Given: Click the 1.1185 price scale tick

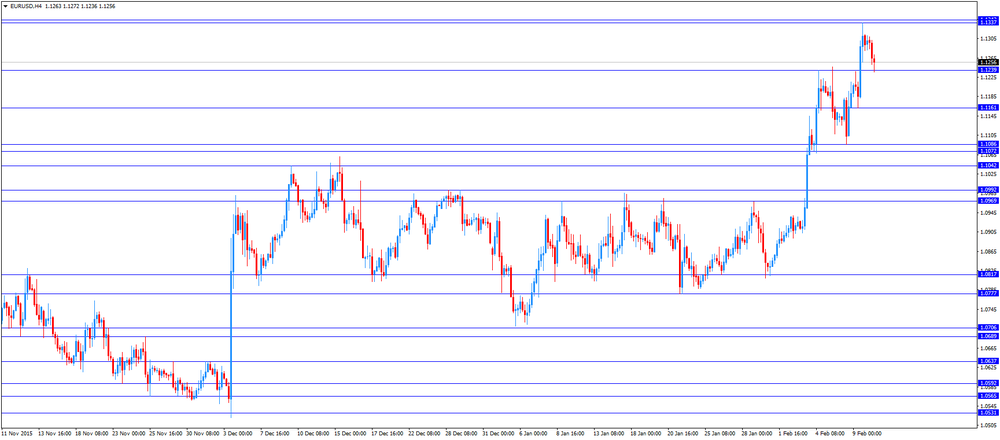Looking at the screenshot, I should 989,96.
